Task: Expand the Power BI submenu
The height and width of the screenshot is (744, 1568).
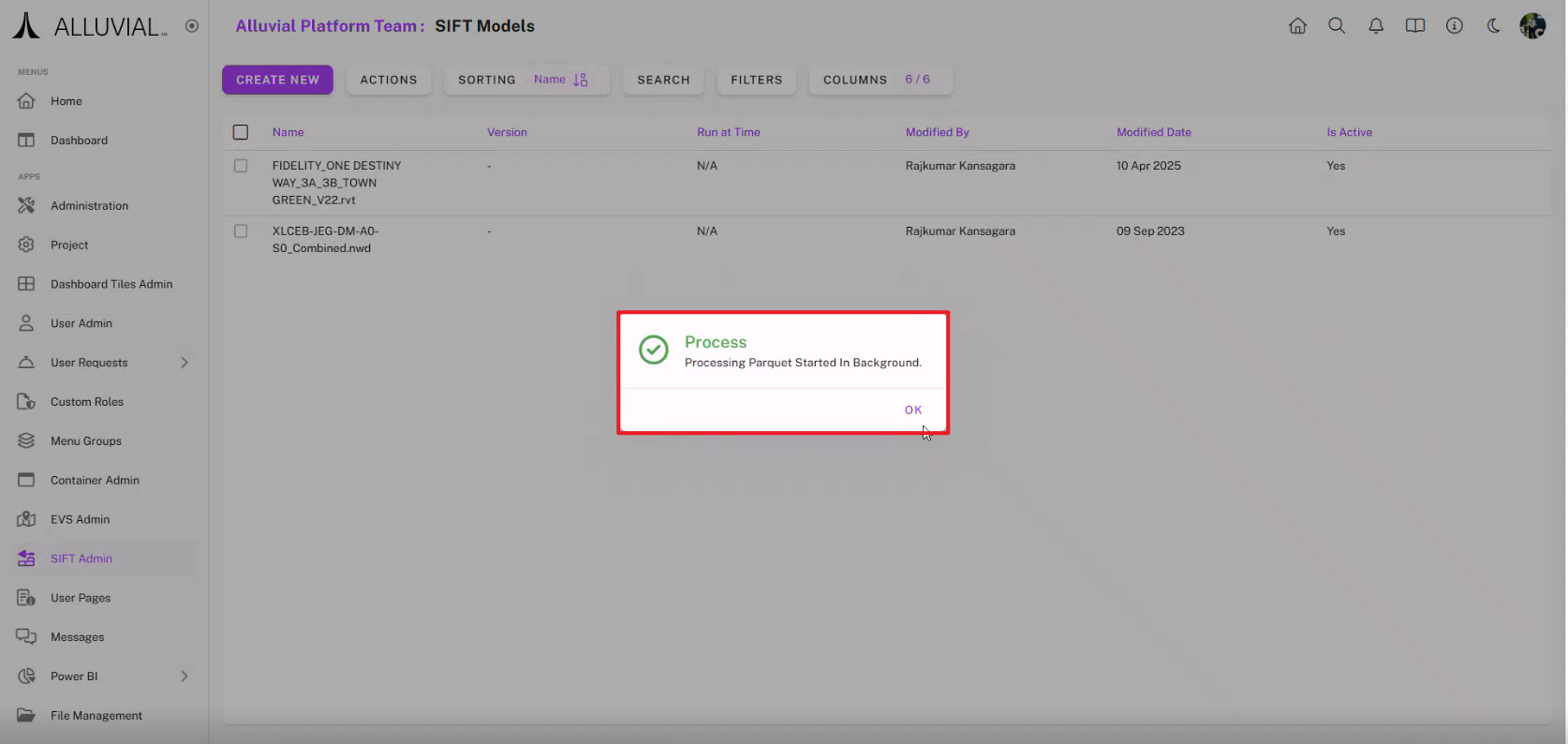Action: [x=185, y=677]
